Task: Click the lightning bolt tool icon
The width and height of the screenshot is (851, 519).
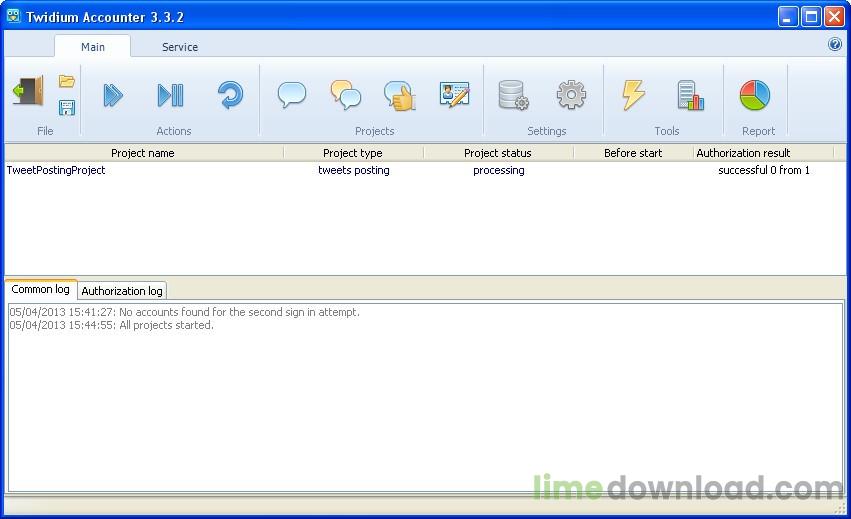Action: click(x=634, y=95)
